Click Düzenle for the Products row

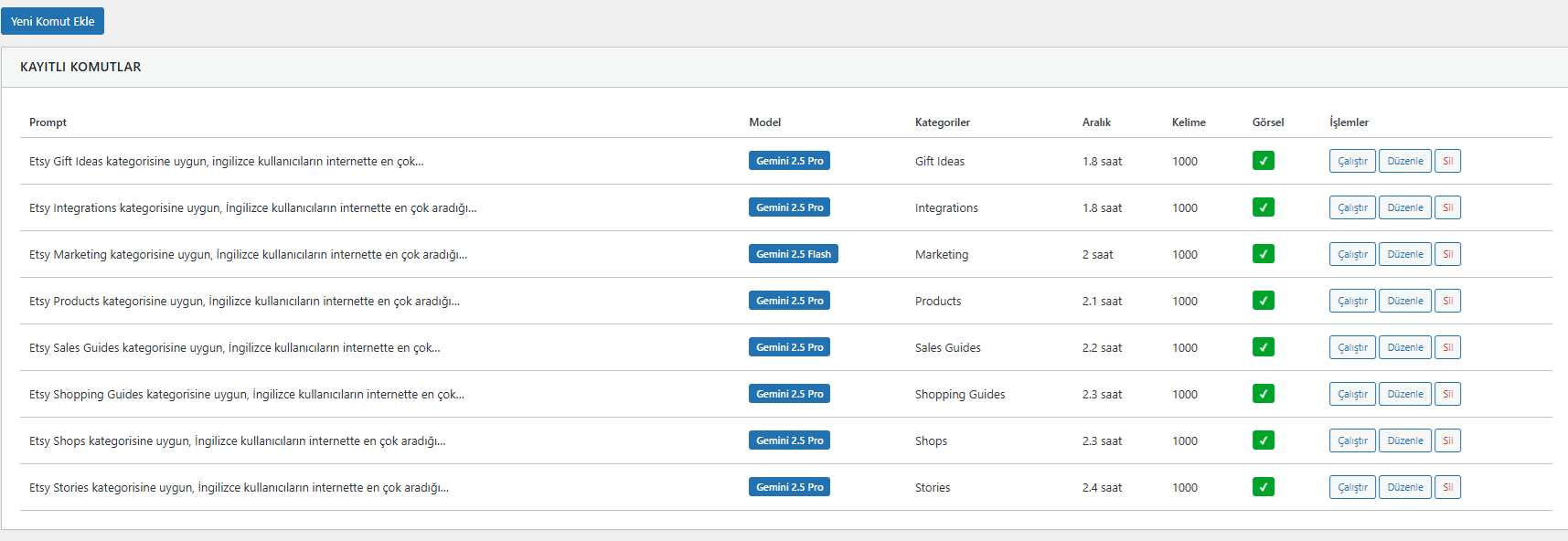tap(1405, 301)
